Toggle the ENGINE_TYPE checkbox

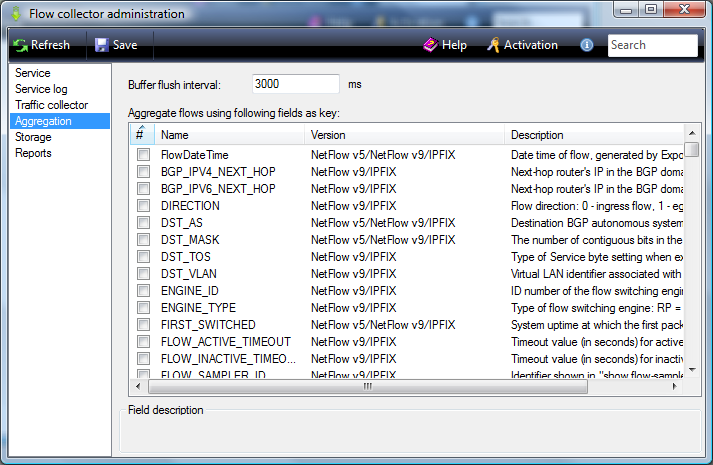point(144,308)
